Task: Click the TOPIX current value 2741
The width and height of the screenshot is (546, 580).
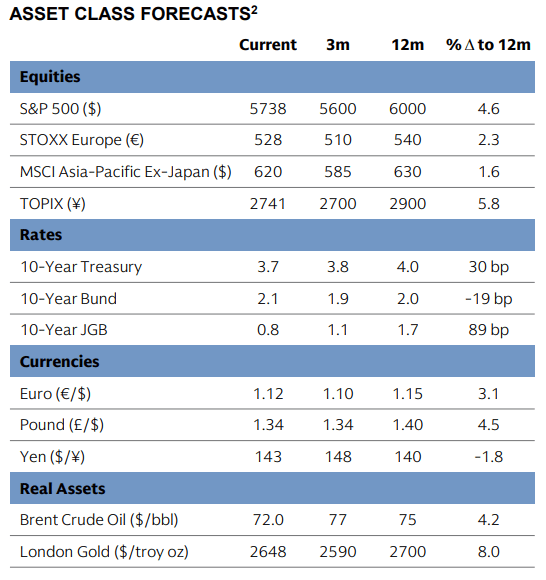Action: click(268, 204)
